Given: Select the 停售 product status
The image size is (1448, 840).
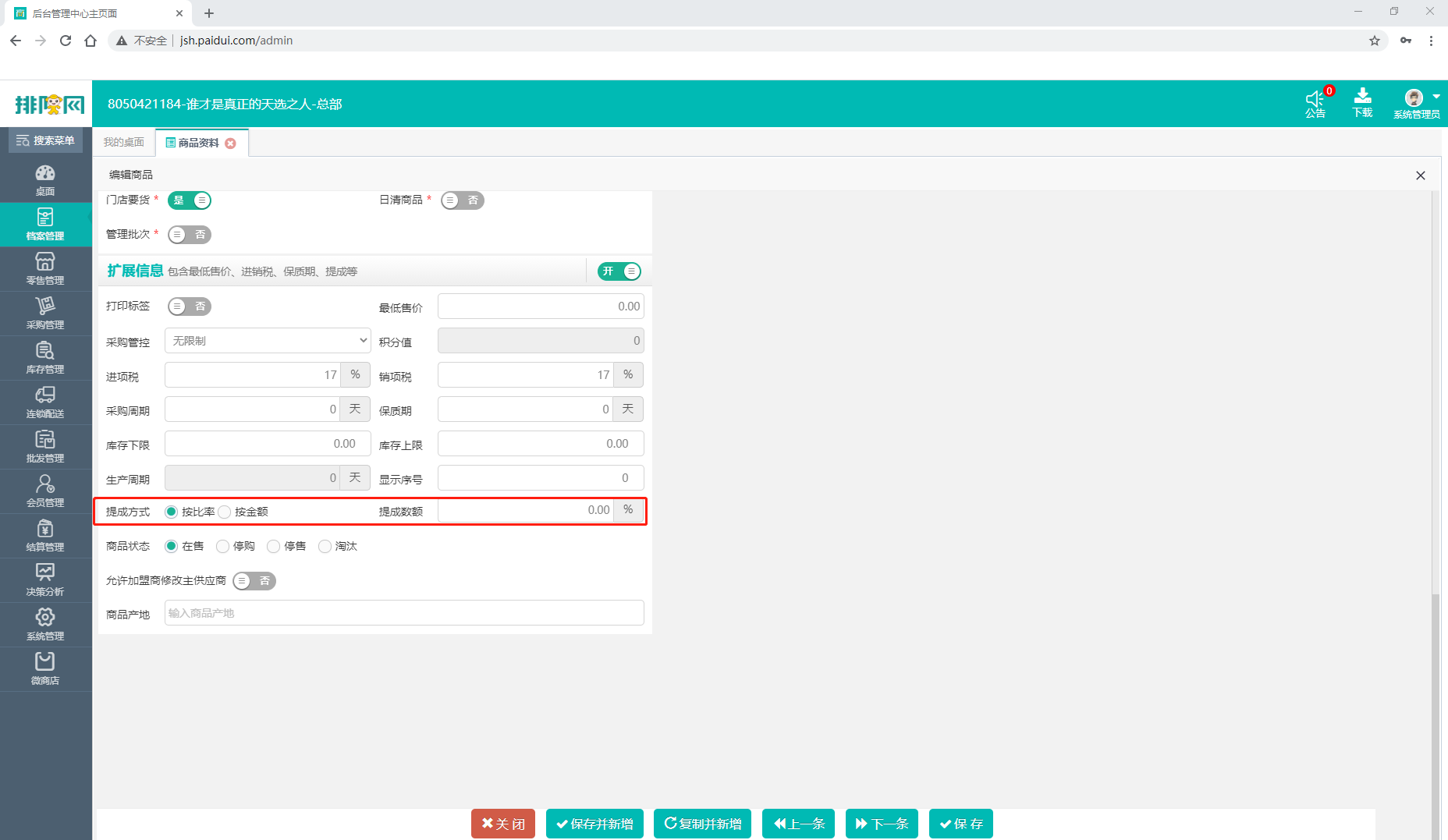Looking at the screenshot, I should [273, 546].
